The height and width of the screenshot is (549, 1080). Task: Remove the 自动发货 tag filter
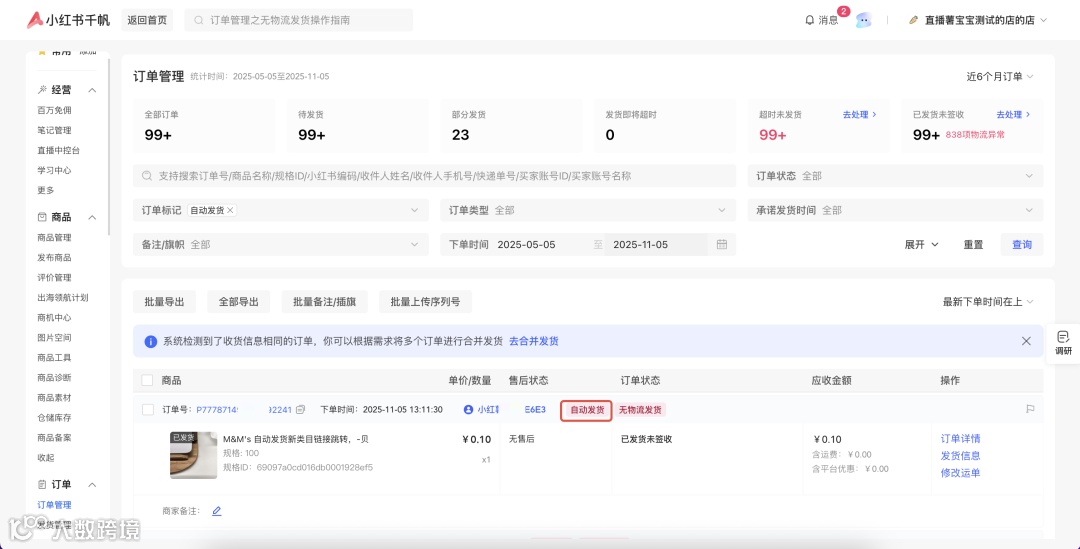tap(230, 210)
